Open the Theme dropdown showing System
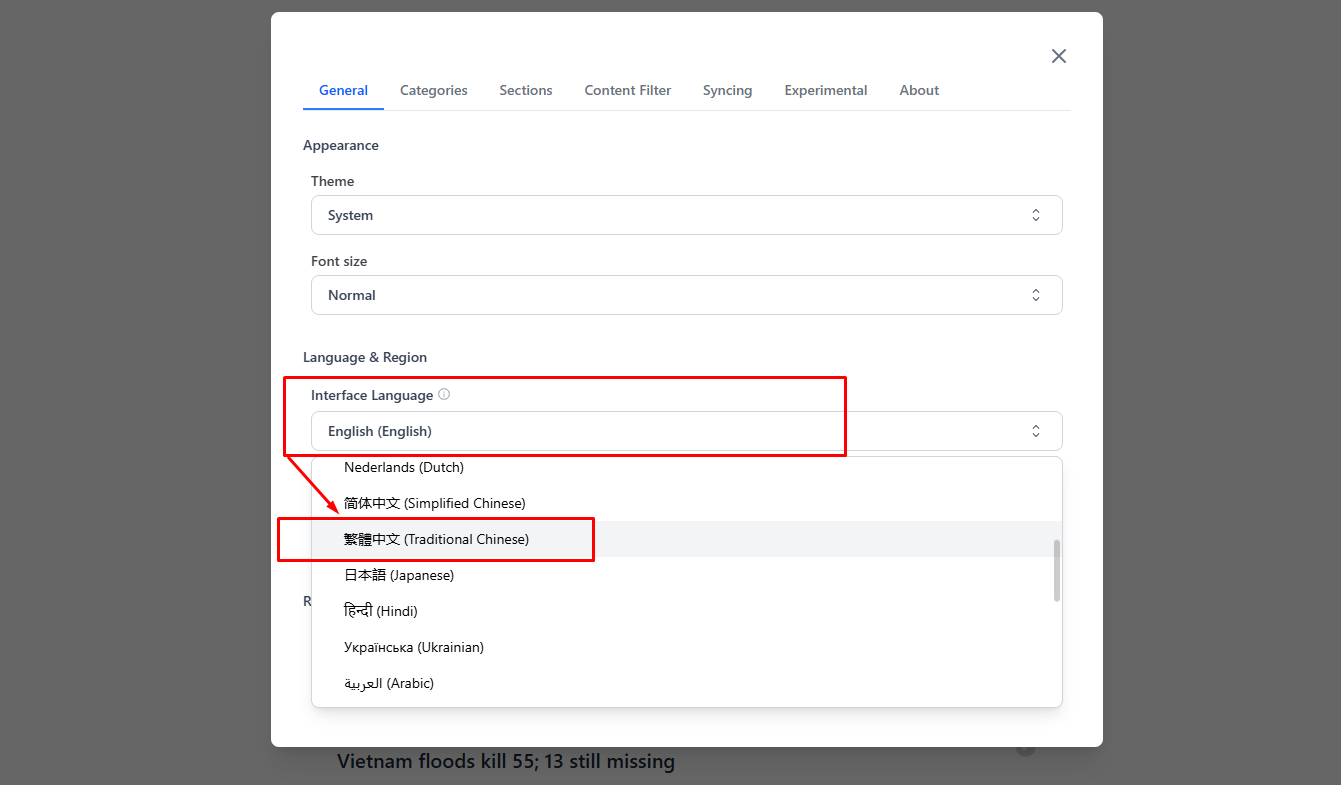This screenshot has width=1341, height=785. (x=686, y=215)
